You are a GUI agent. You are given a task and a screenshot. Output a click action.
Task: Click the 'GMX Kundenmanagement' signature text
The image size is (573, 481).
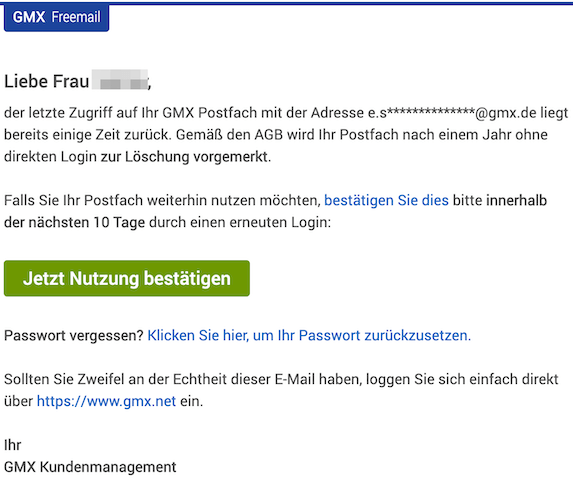tap(90, 467)
